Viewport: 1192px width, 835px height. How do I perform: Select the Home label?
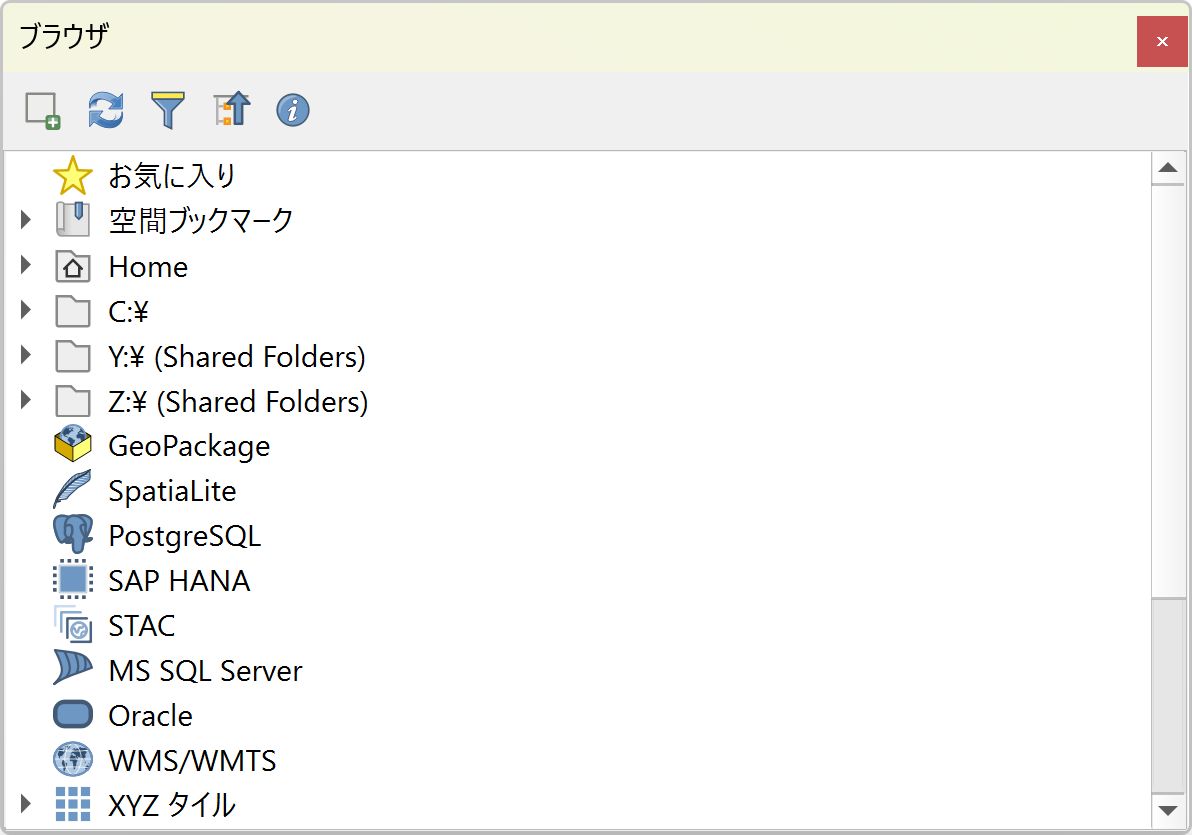click(148, 267)
